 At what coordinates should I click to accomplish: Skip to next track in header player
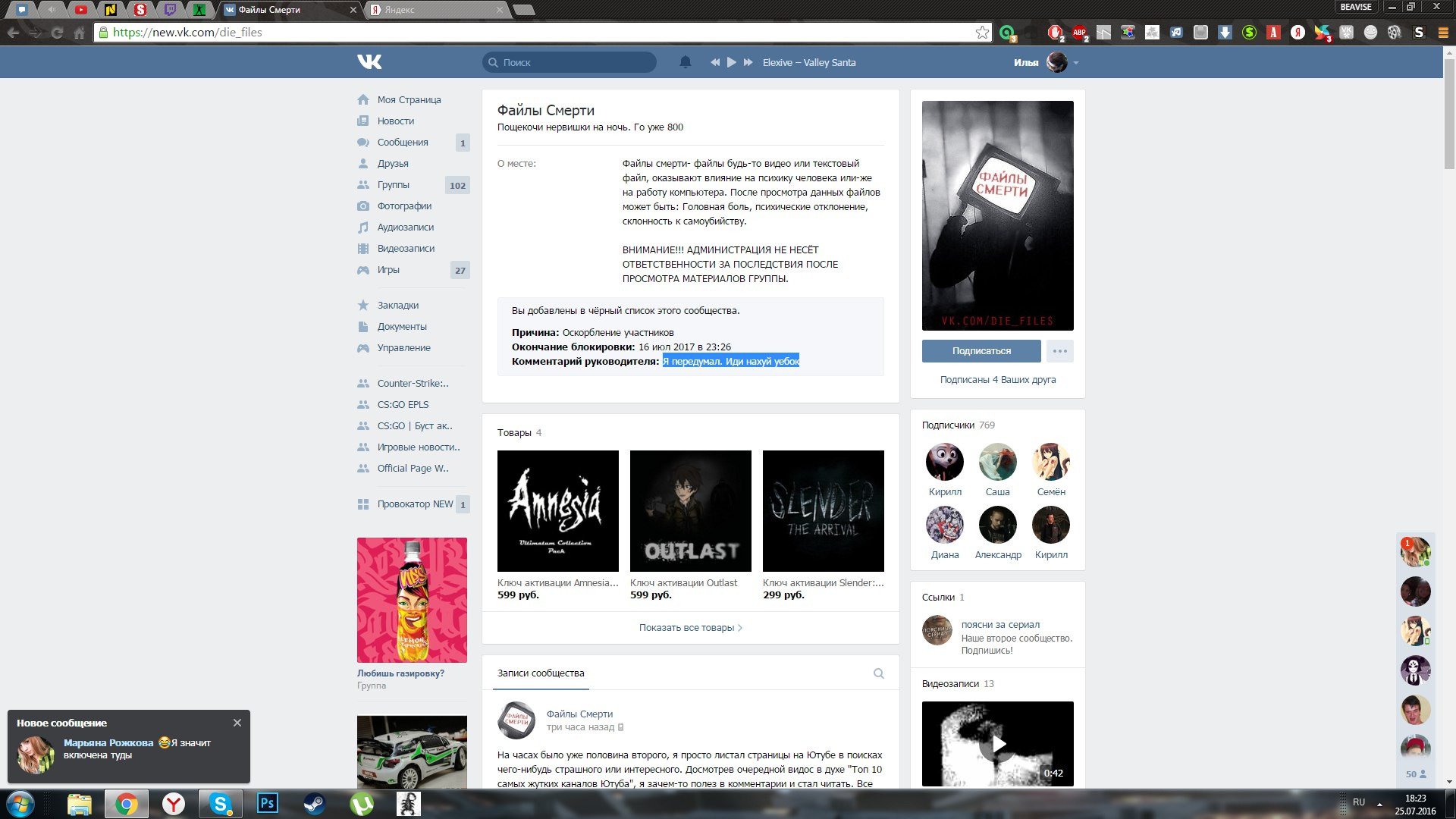(748, 62)
